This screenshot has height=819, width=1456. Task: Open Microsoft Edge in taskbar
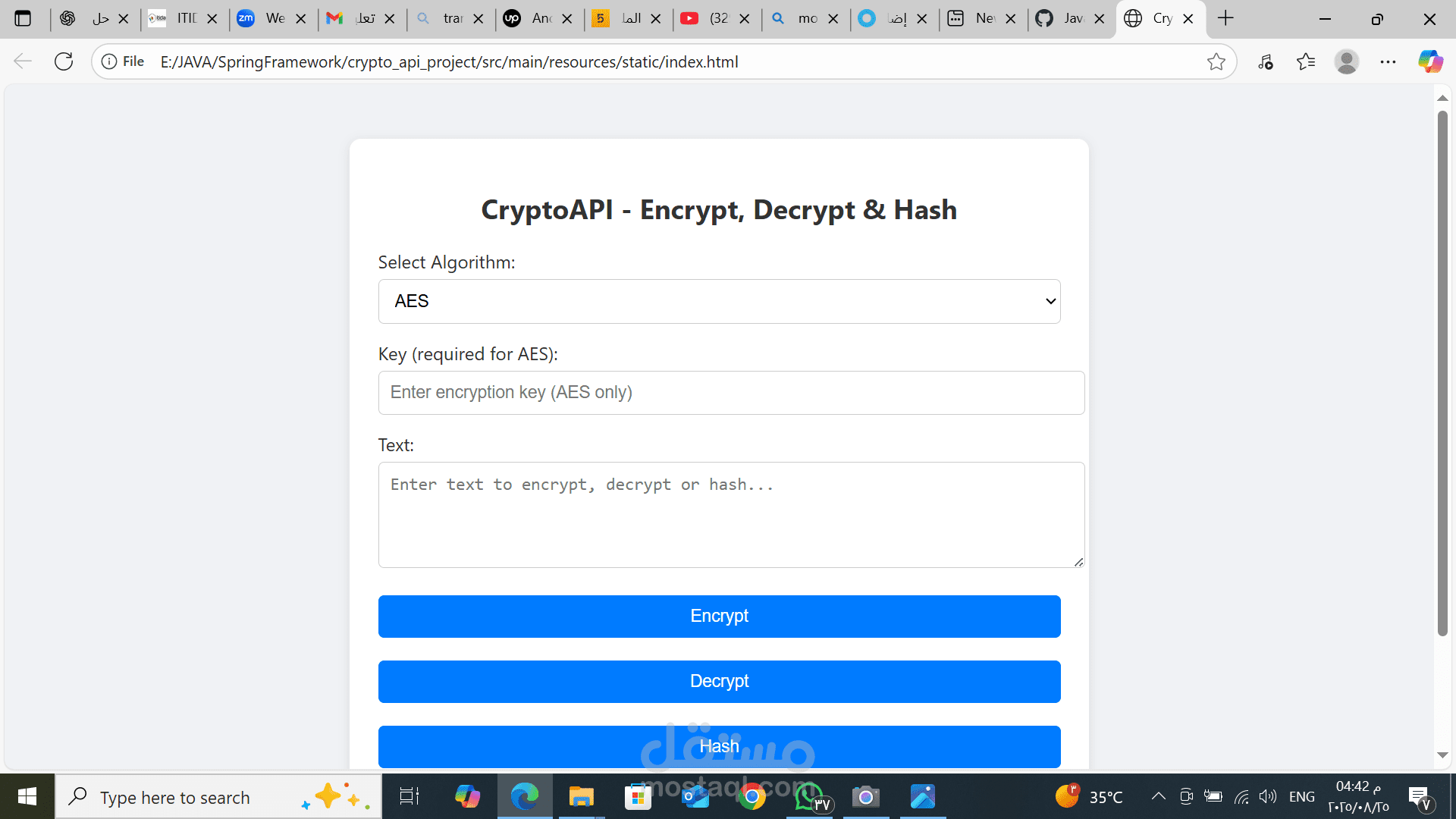coord(524,796)
